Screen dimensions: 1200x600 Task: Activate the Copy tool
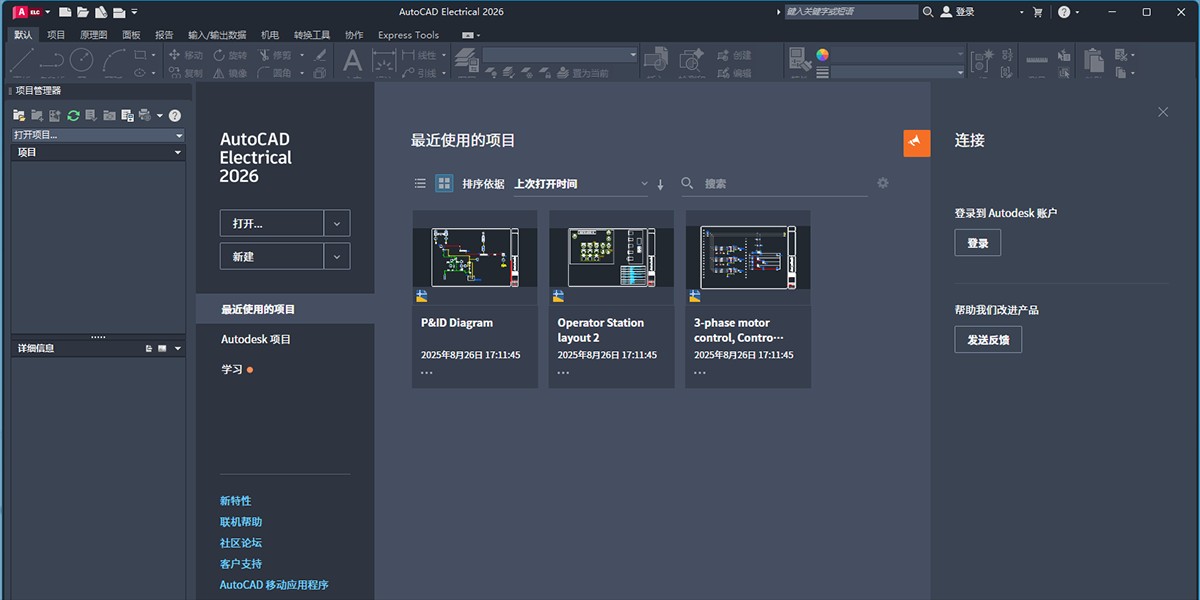190,74
